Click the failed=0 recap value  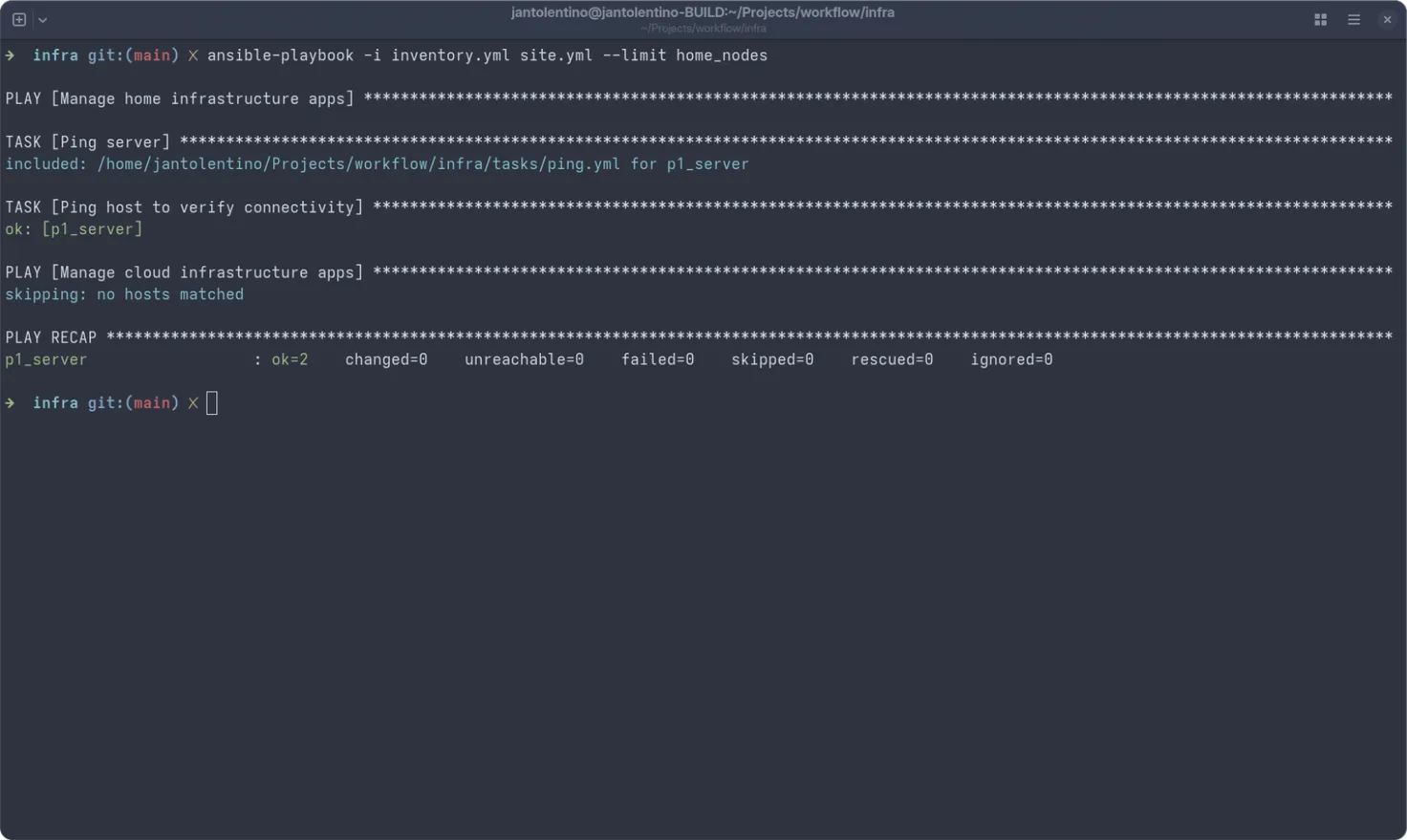[658, 359]
